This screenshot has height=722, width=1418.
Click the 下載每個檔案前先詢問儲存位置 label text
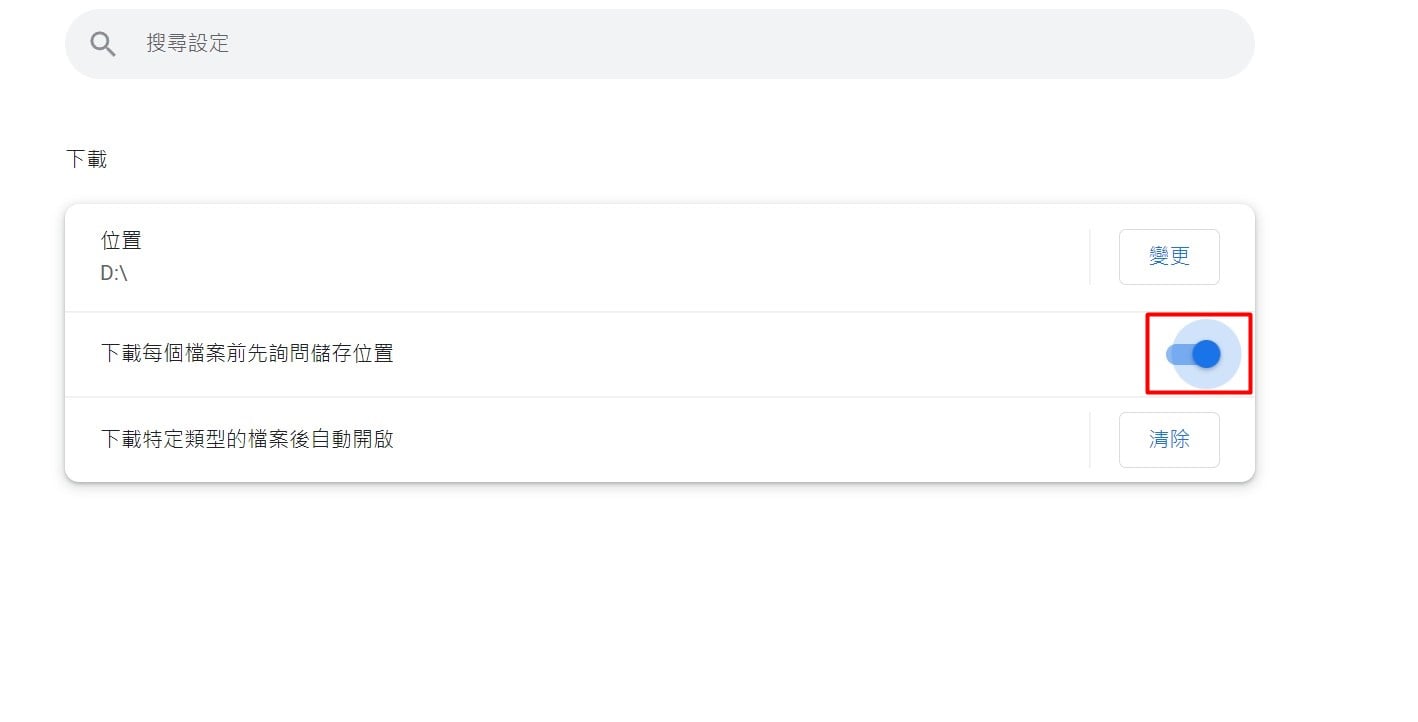(x=247, y=354)
